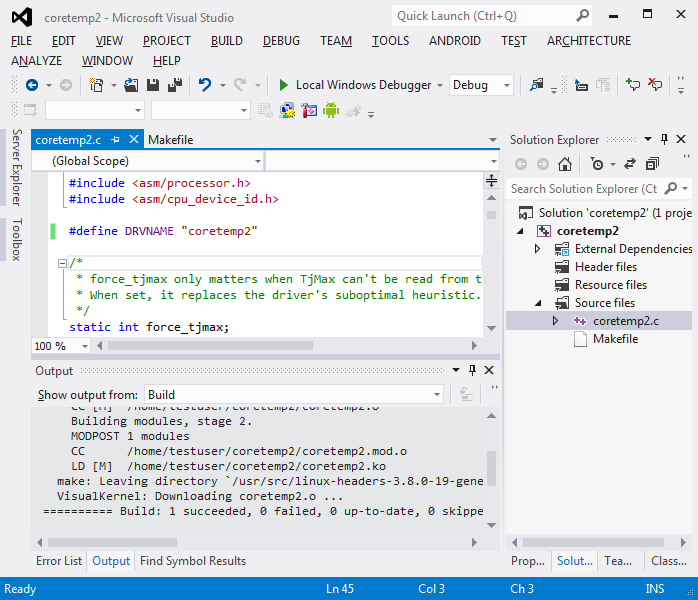Click the Undo arrow icon
Screen dimensions: 698x600
click(x=205, y=85)
